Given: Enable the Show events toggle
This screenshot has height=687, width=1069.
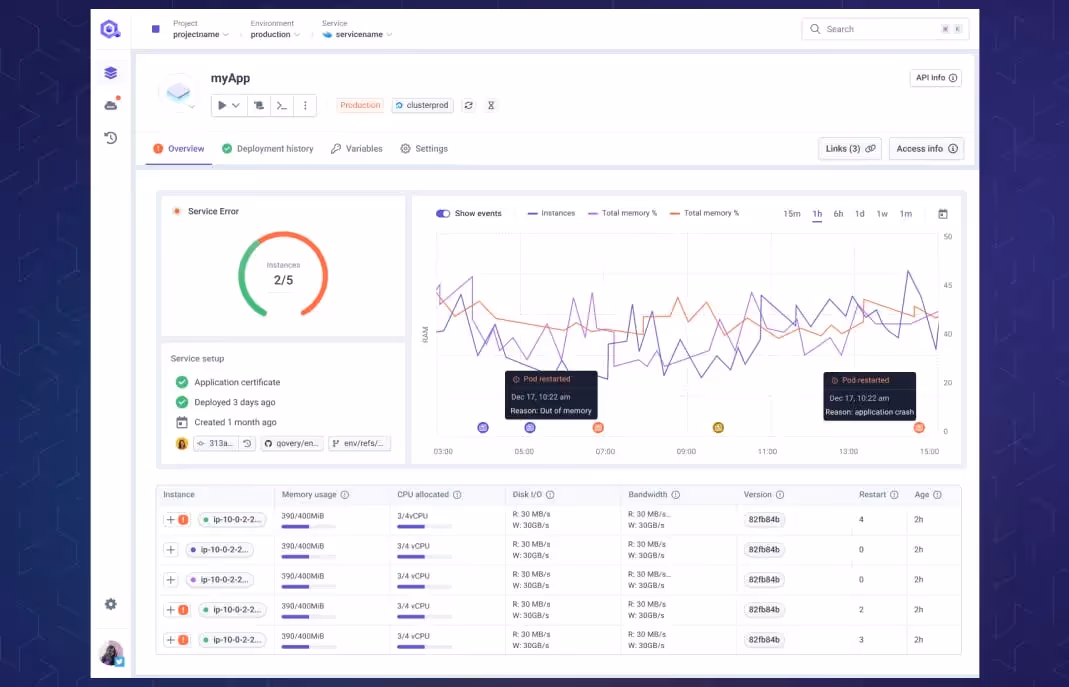Looking at the screenshot, I should tap(441, 213).
